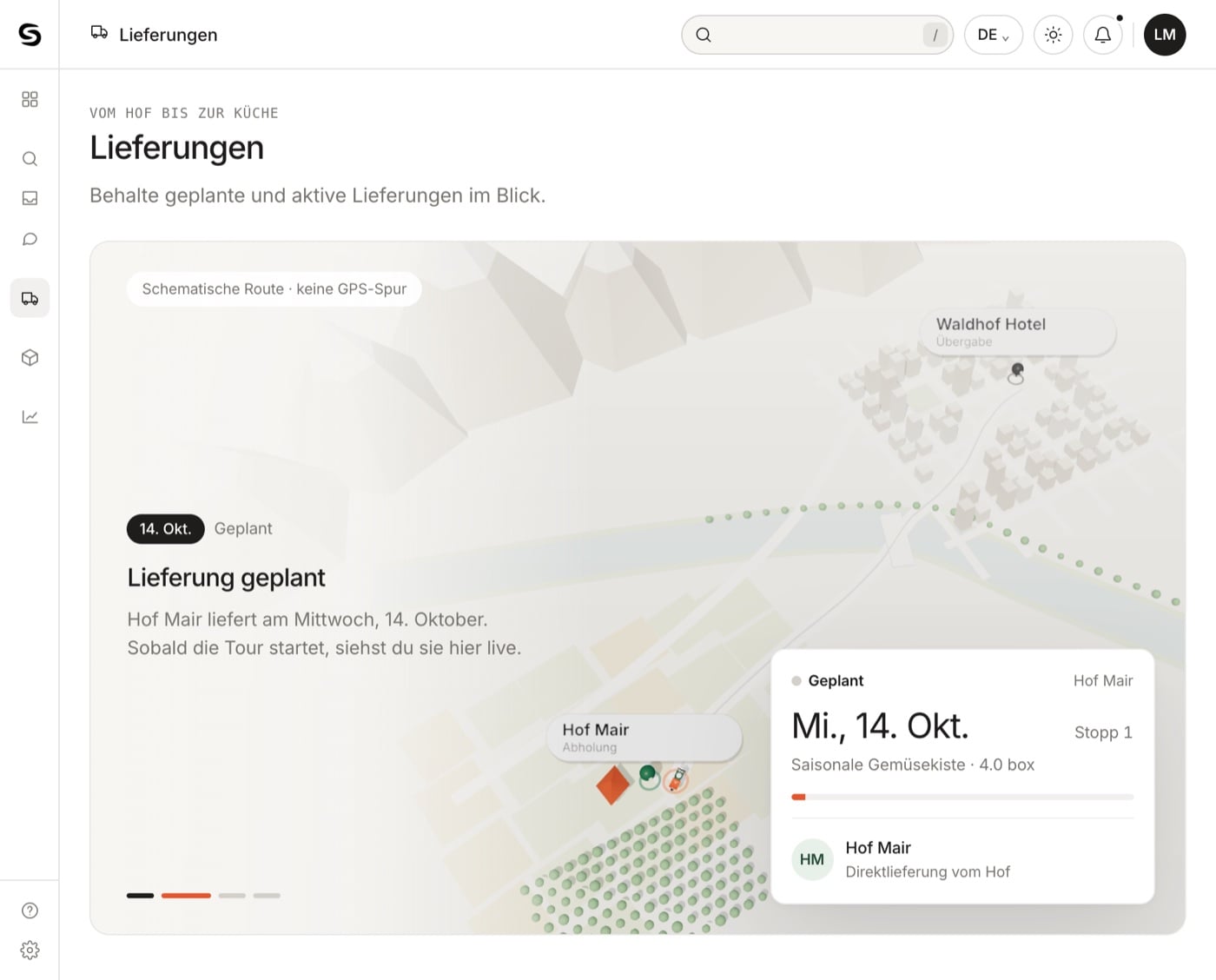Go to the first carousel slide indicator
This screenshot has height=980, width=1216.
(140, 895)
